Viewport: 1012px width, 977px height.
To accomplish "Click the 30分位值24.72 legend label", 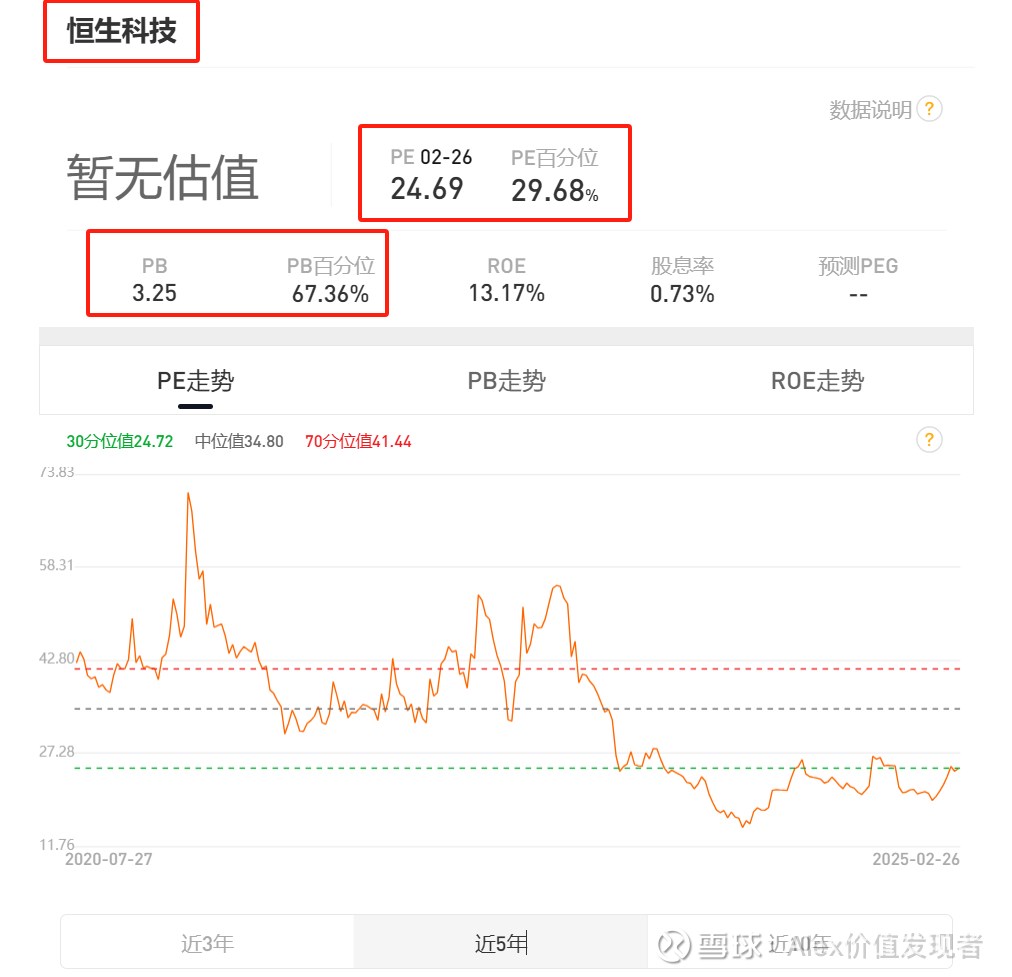I will (120, 441).
